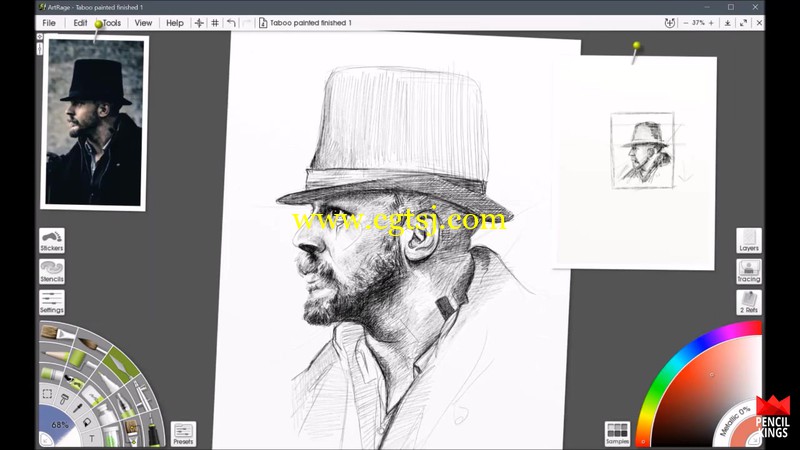
Task: Select the Sticker Spray tool
Action: click(x=74, y=382)
